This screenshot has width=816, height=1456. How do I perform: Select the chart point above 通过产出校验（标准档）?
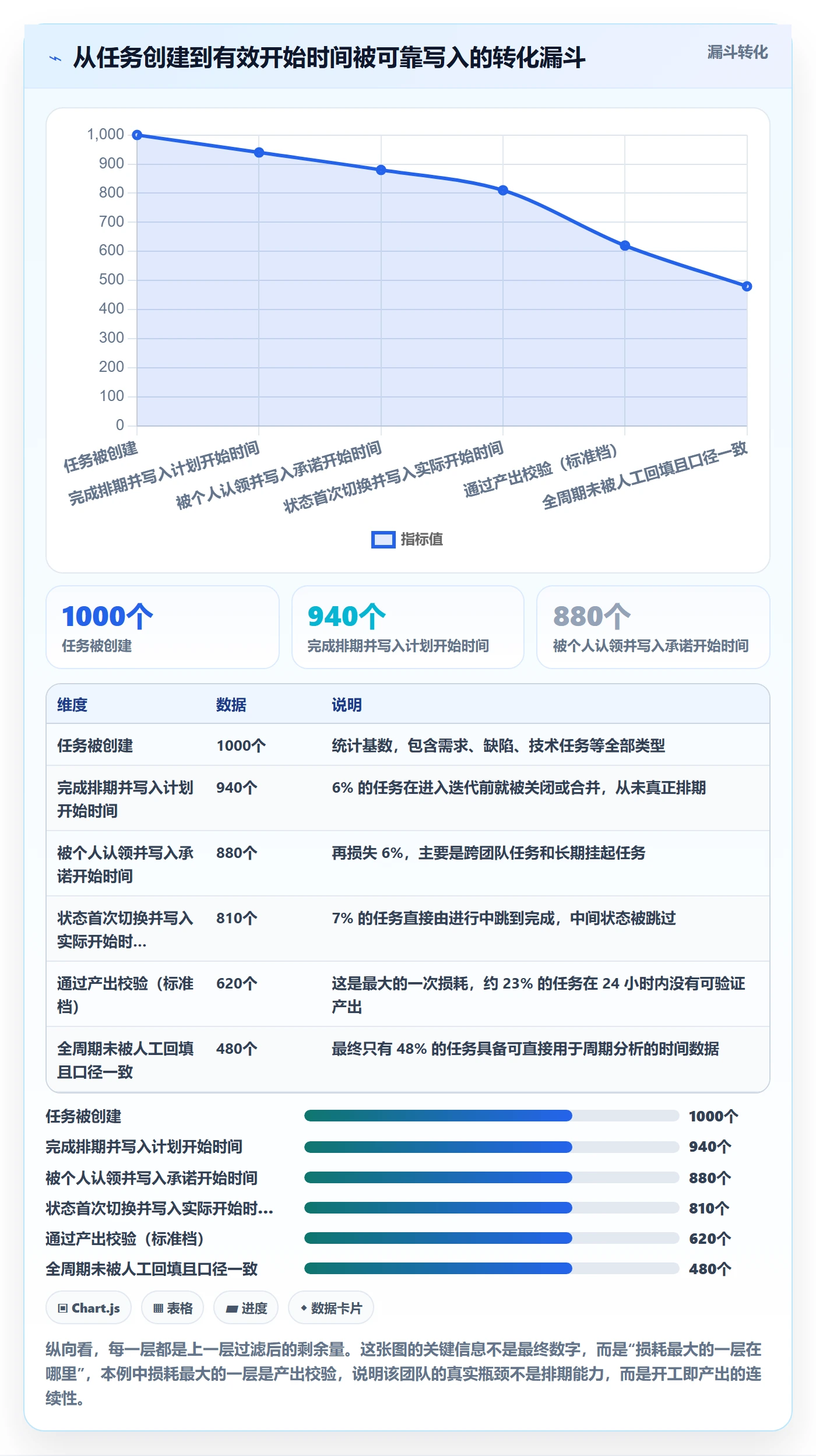[625, 245]
